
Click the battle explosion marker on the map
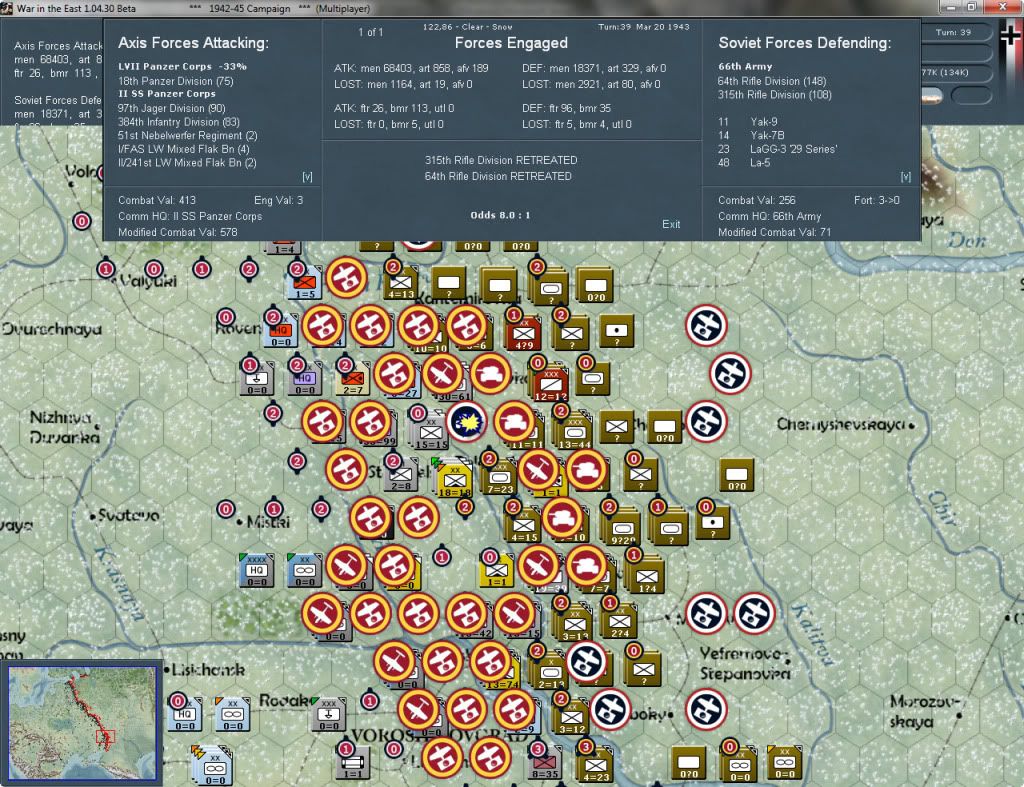click(x=467, y=421)
